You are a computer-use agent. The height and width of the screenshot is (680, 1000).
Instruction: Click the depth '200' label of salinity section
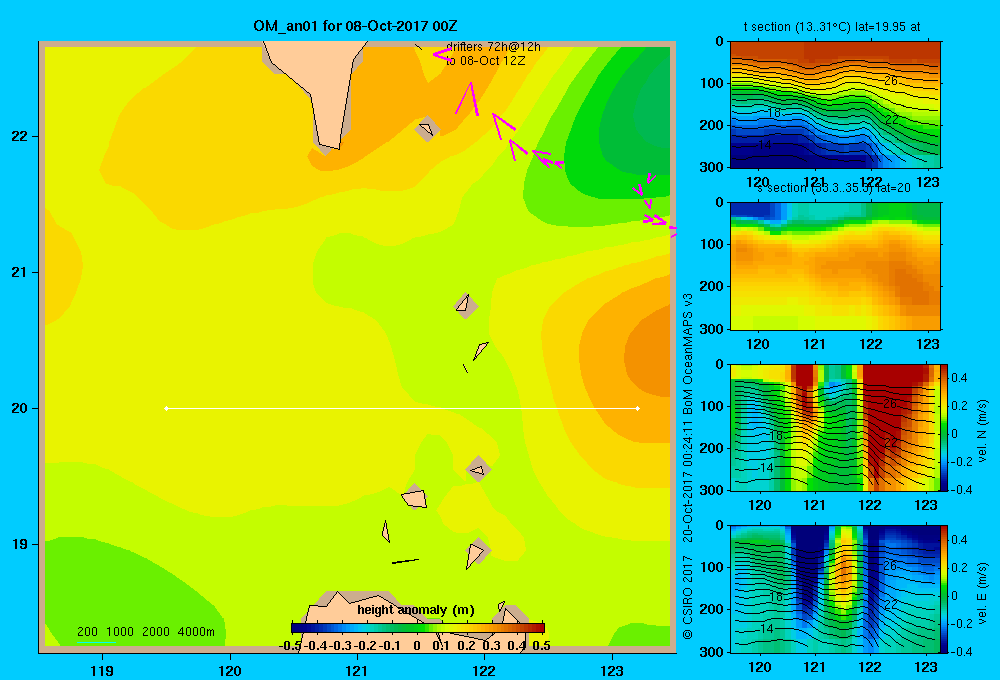tap(712, 286)
